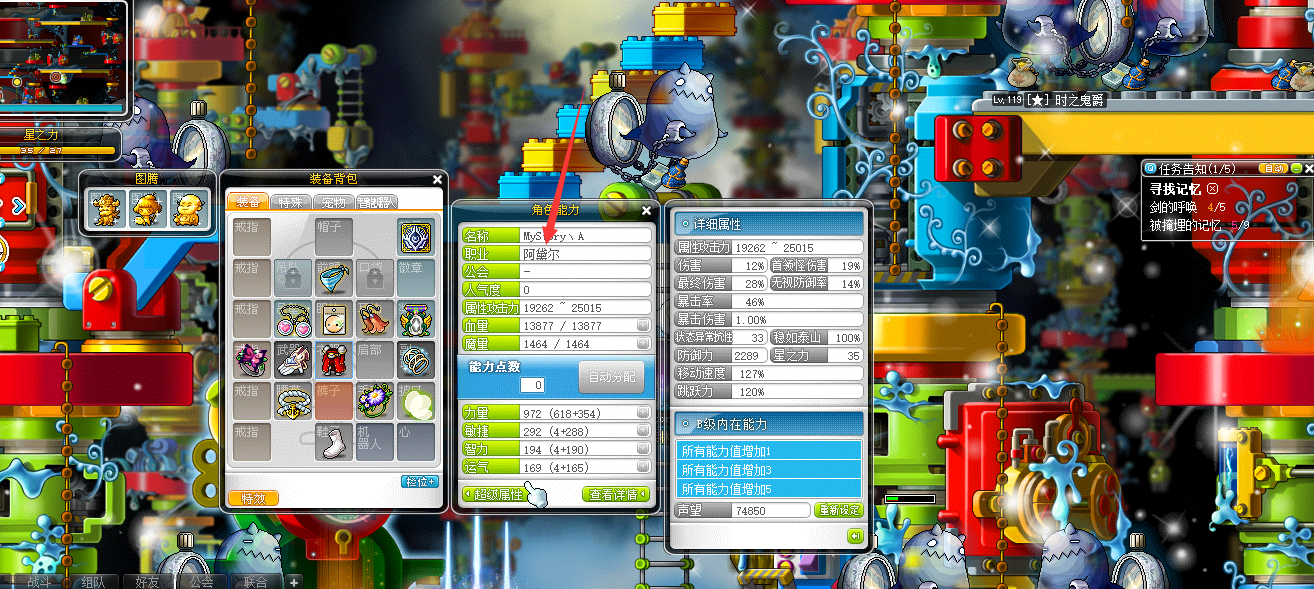
Task: Click the green button on quest tracker header
Action: point(1296,168)
